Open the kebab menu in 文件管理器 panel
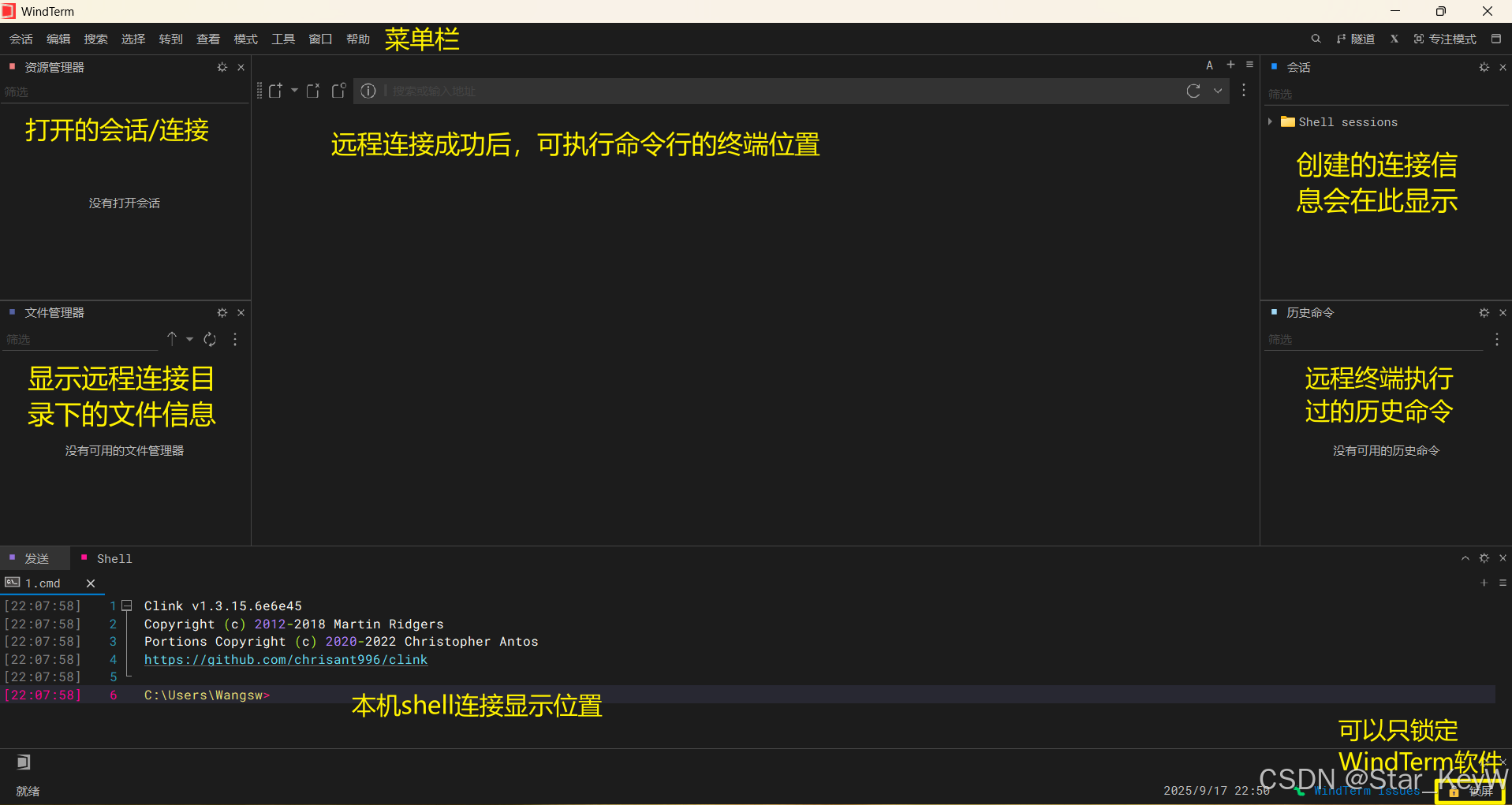The image size is (1512, 805). tap(234, 339)
